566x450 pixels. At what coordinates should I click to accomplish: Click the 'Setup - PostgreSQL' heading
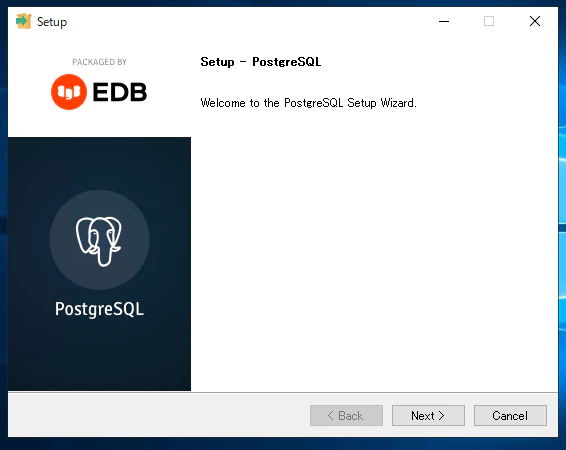(261, 62)
